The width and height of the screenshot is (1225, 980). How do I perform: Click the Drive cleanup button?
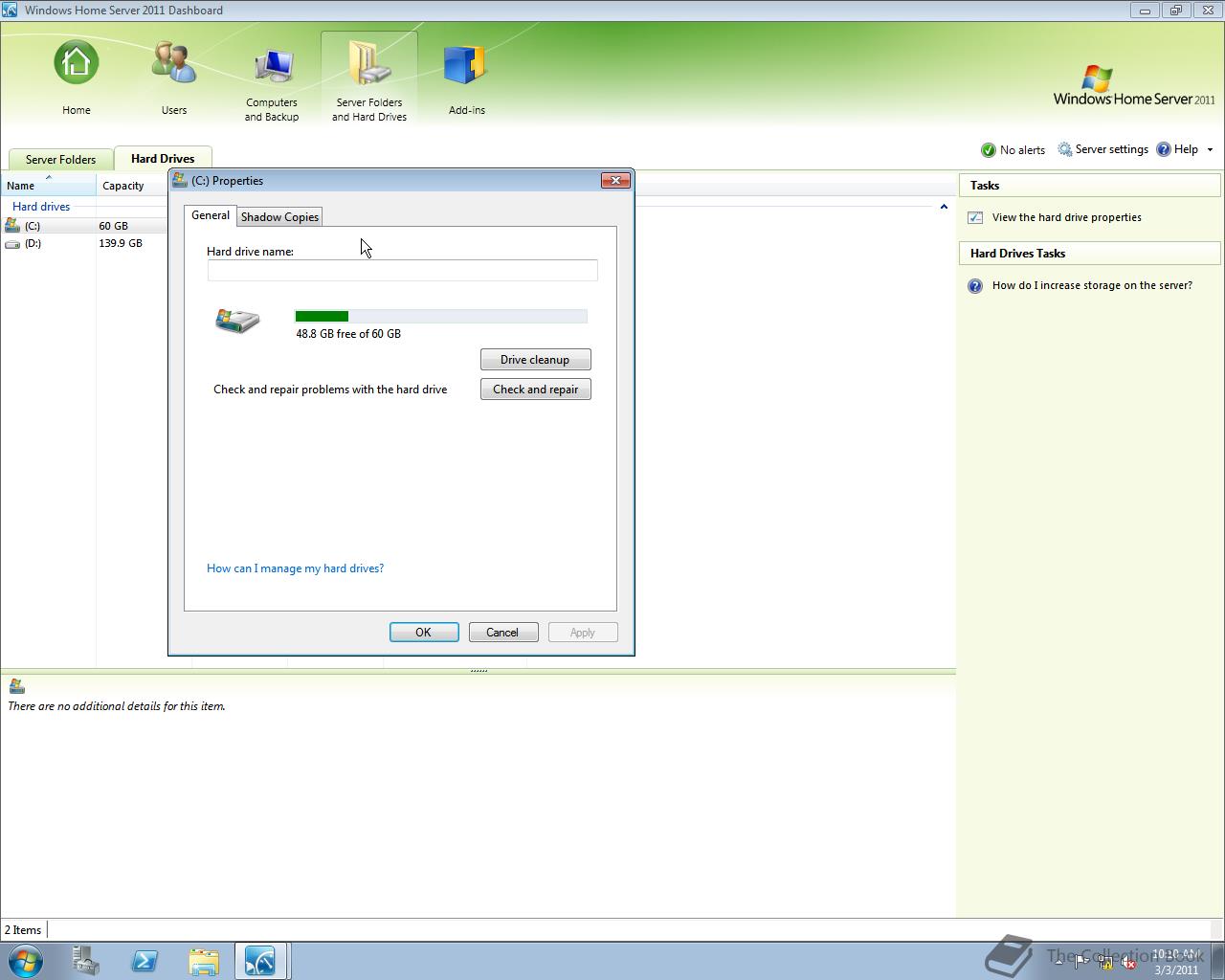click(x=535, y=360)
